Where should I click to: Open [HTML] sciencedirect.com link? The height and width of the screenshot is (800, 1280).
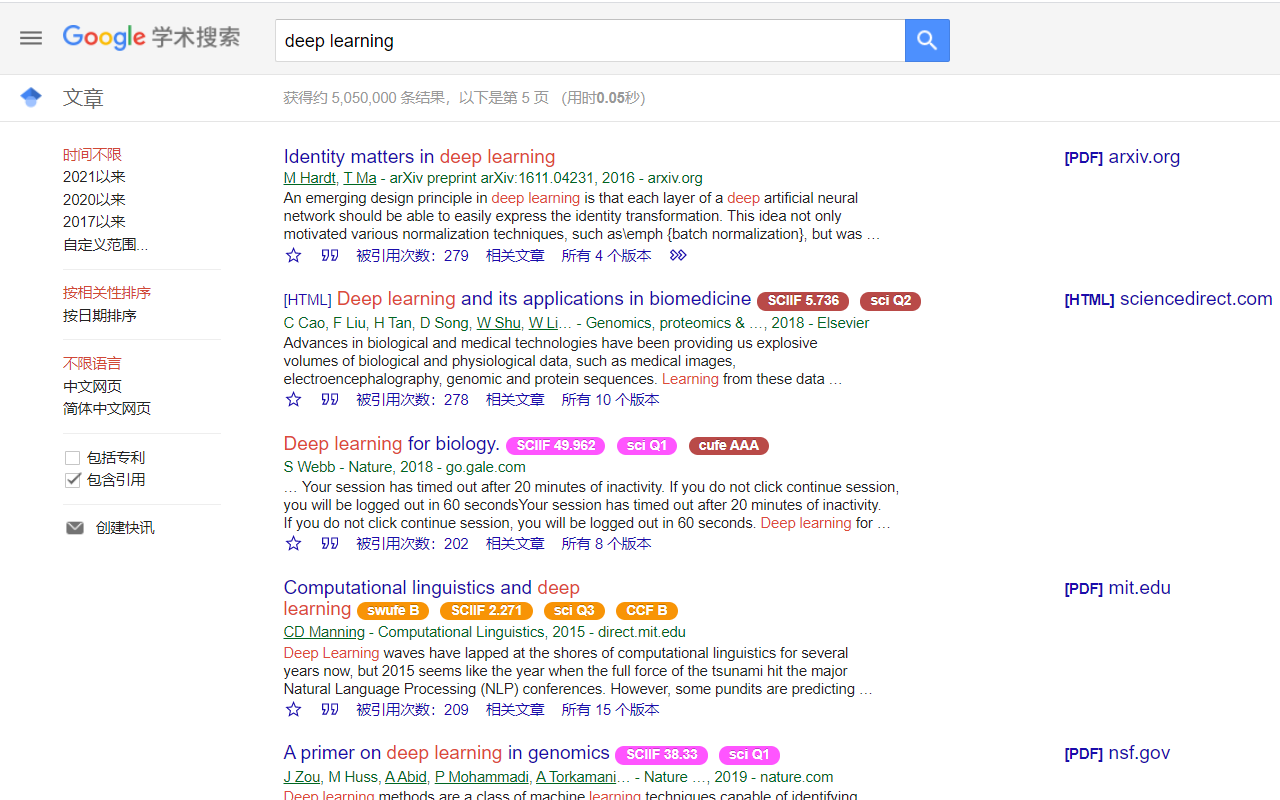pos(1168,298)
